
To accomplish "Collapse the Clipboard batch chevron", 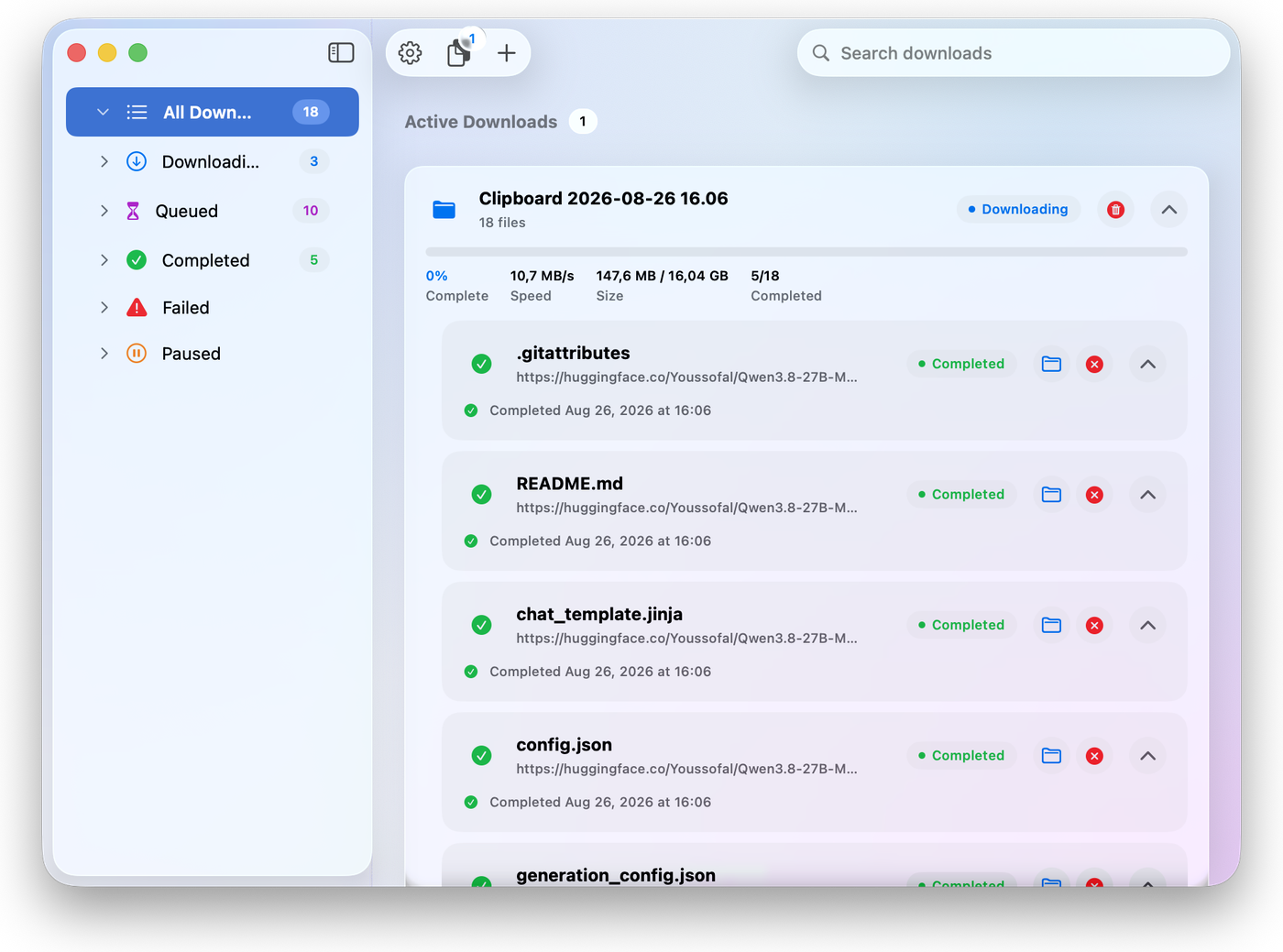I will 1169,210.
